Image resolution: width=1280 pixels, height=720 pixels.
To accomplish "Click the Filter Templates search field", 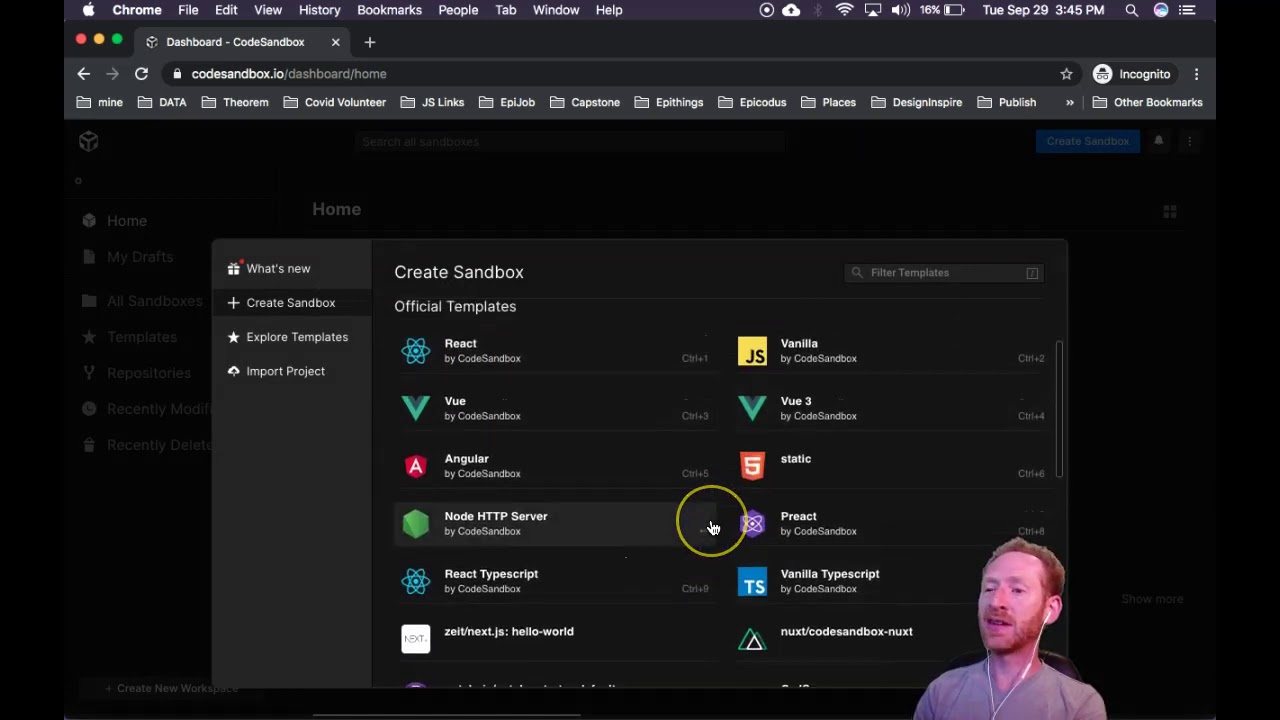I will click(x=945, y=272).
